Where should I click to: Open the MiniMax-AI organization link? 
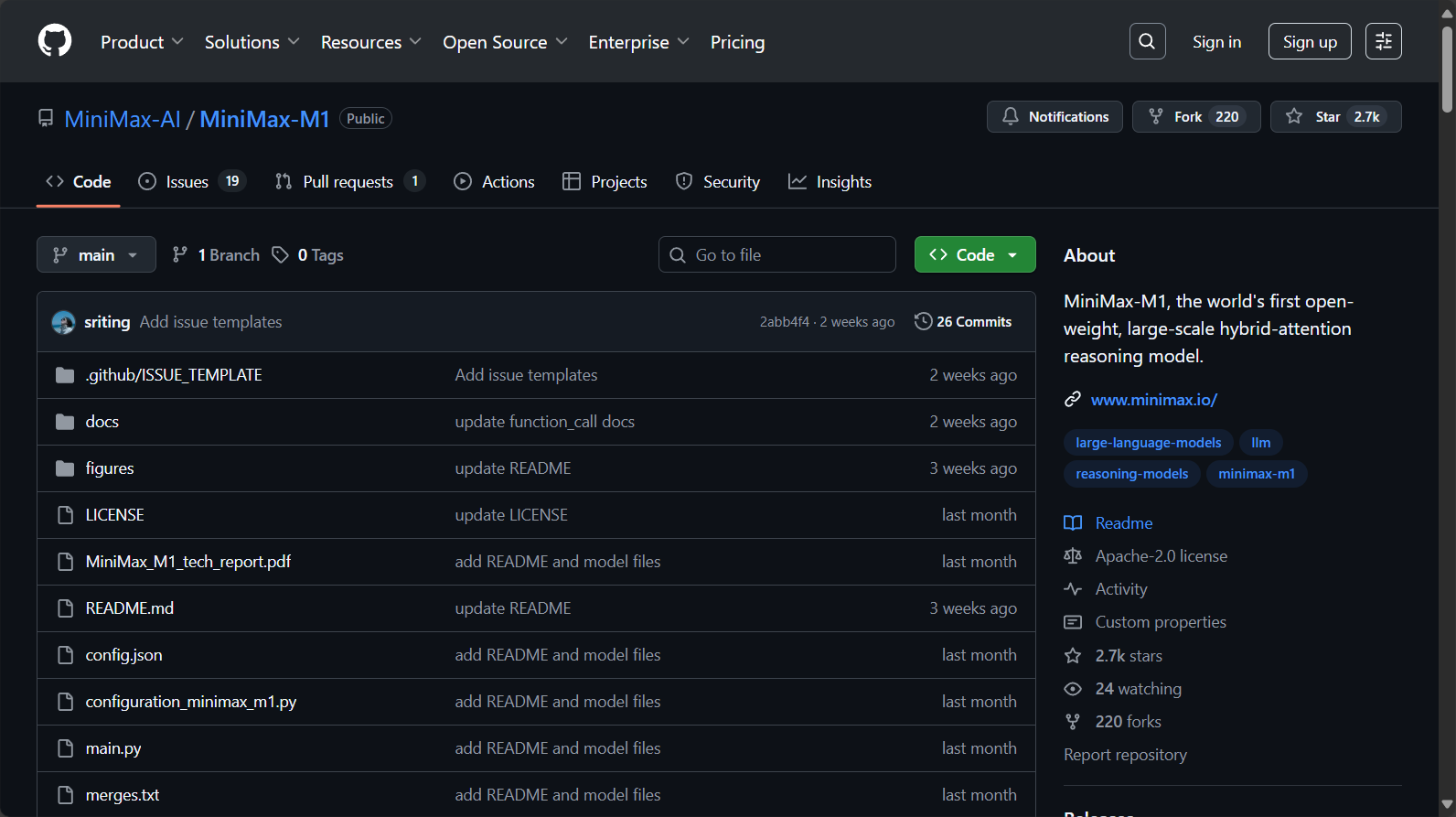click(123, 119)
